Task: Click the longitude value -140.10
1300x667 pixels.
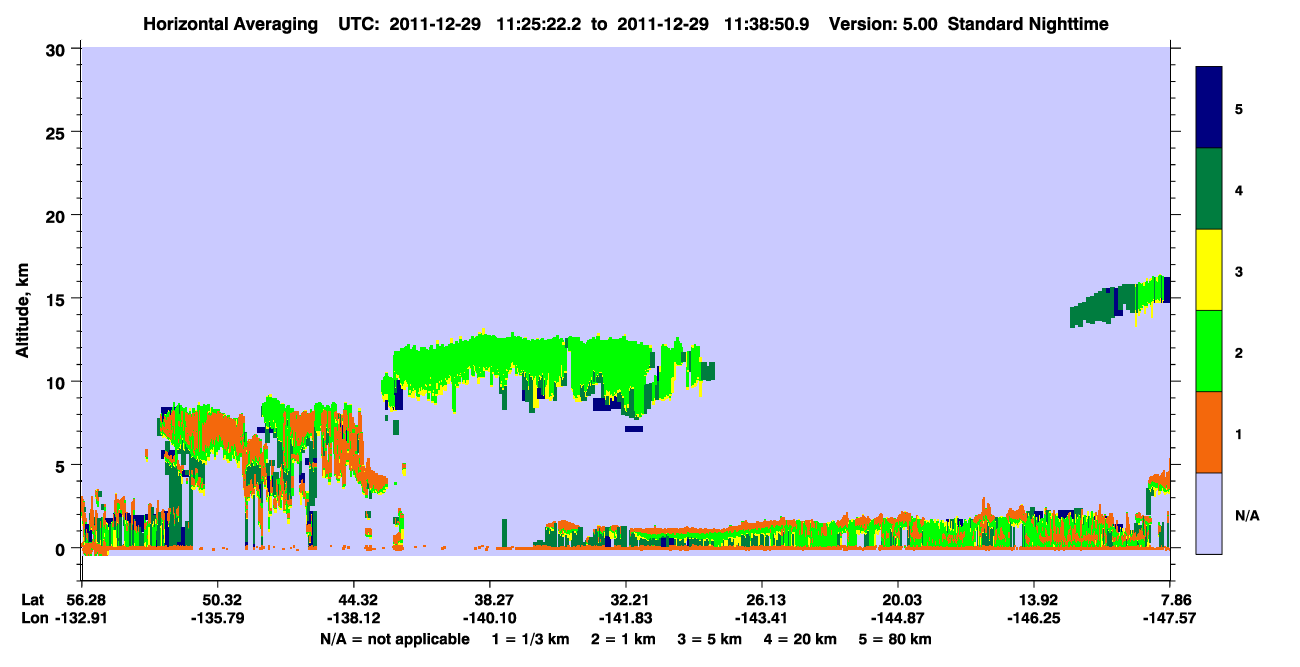Action: click(x=490, y=619)
